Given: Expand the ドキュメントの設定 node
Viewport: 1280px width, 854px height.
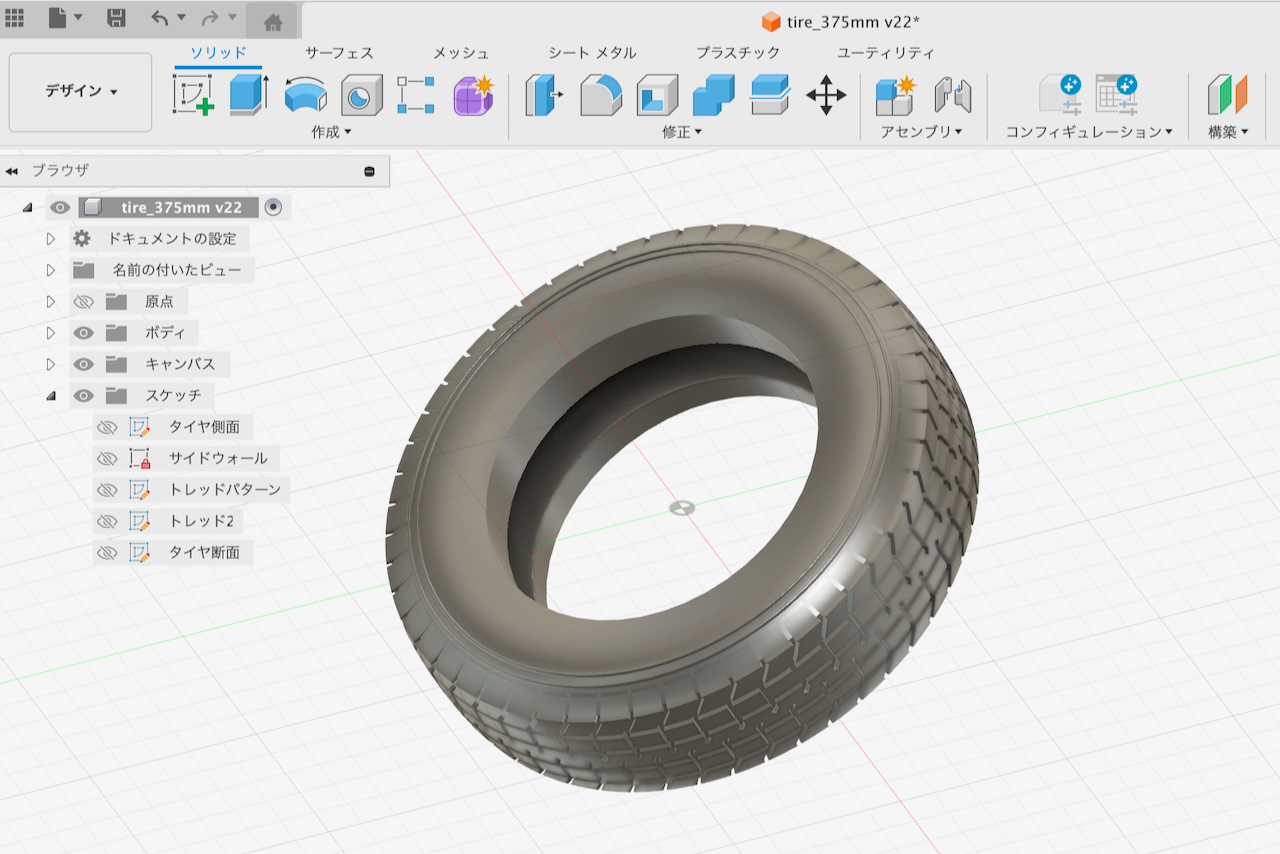Looking at the screenshot, I should [51, 239].
